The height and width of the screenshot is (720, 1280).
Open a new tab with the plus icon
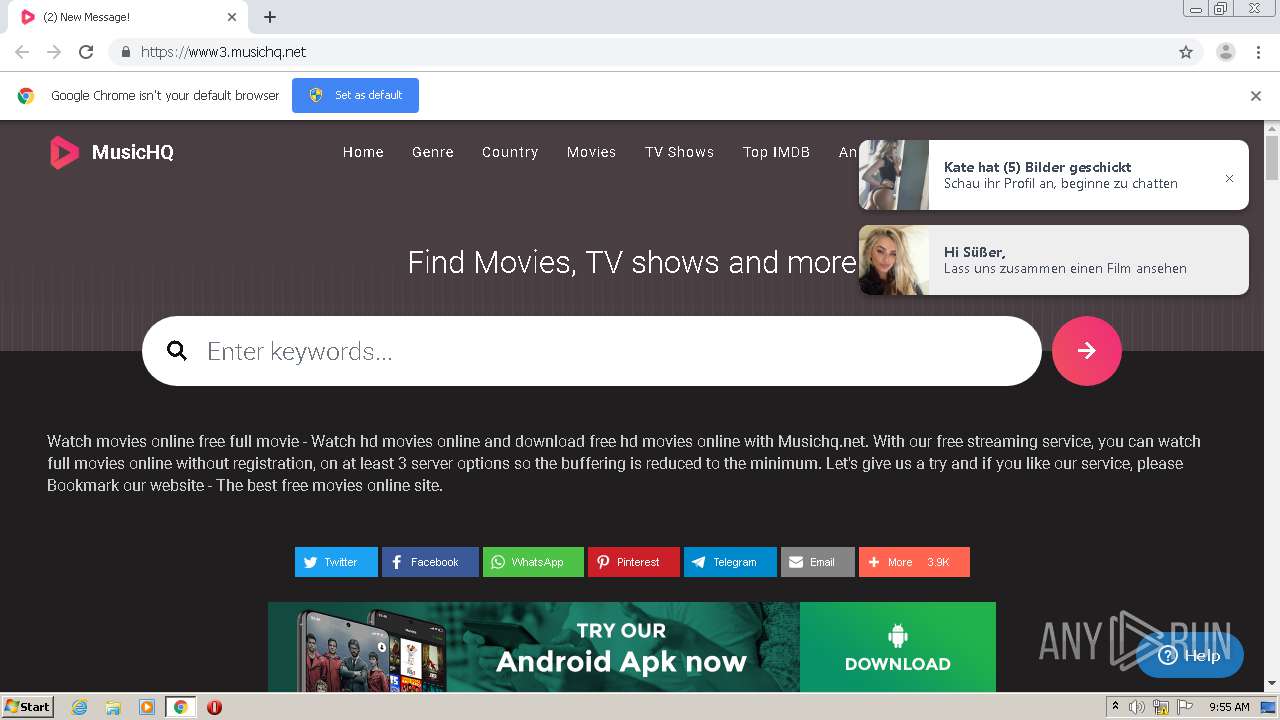coord(270,17)
